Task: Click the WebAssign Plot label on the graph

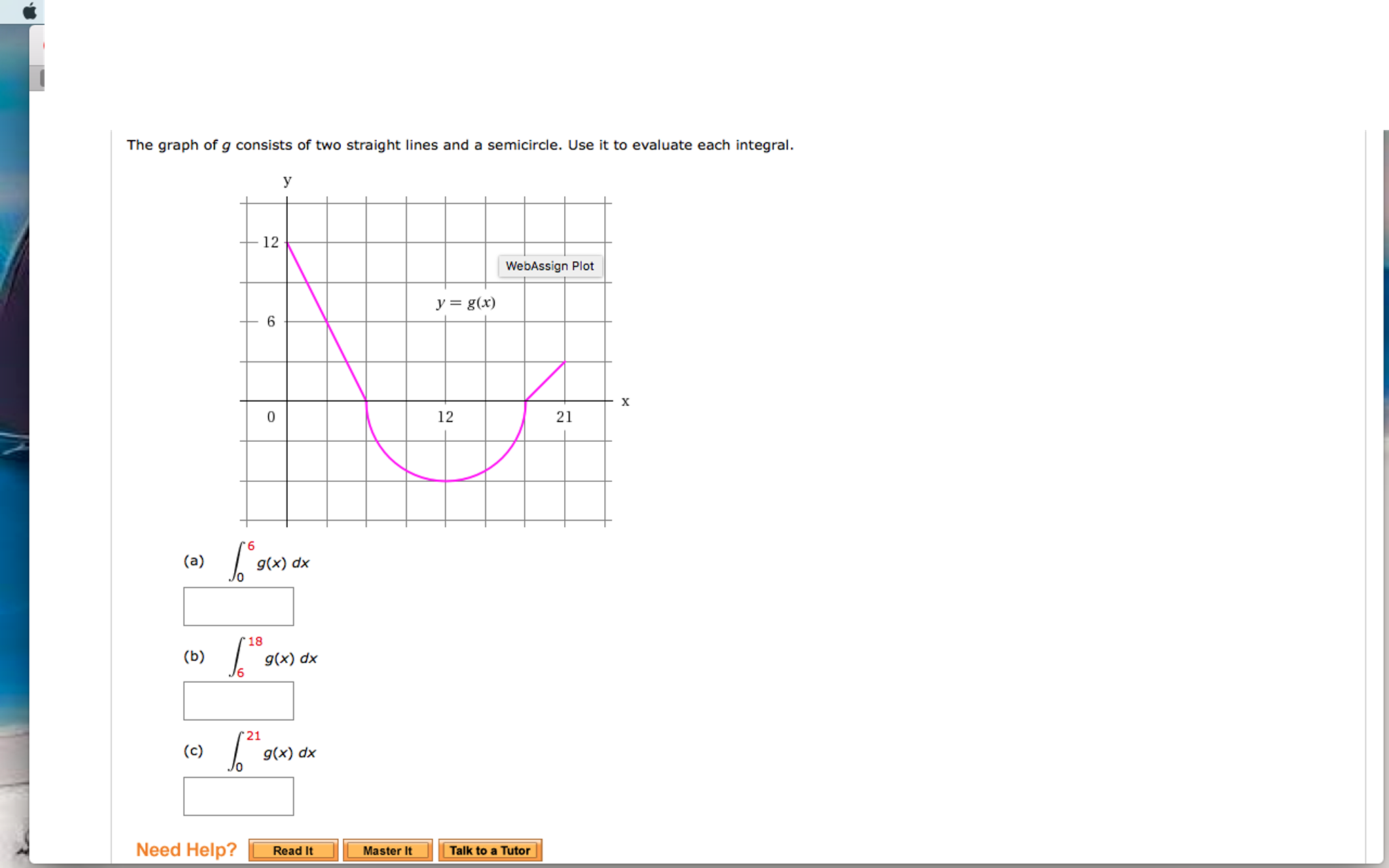Action: [550, 266]
